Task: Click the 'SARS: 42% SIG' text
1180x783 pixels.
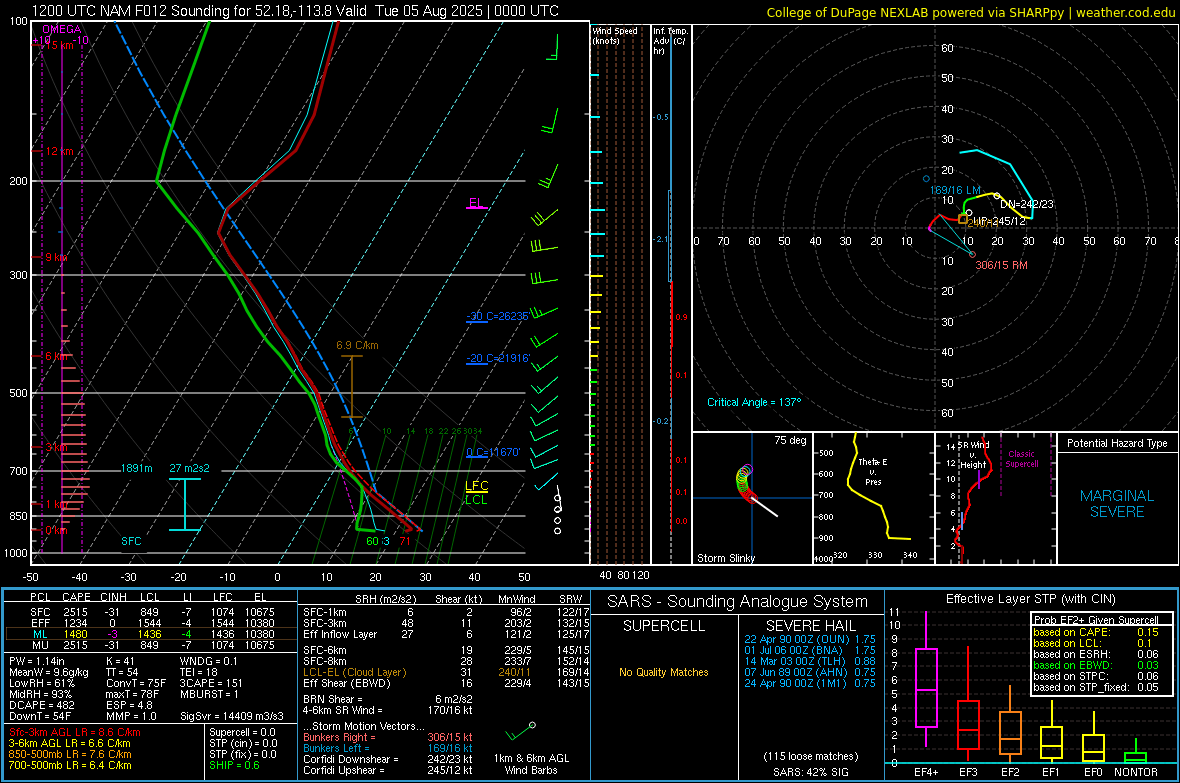Action: coord(810,772)
